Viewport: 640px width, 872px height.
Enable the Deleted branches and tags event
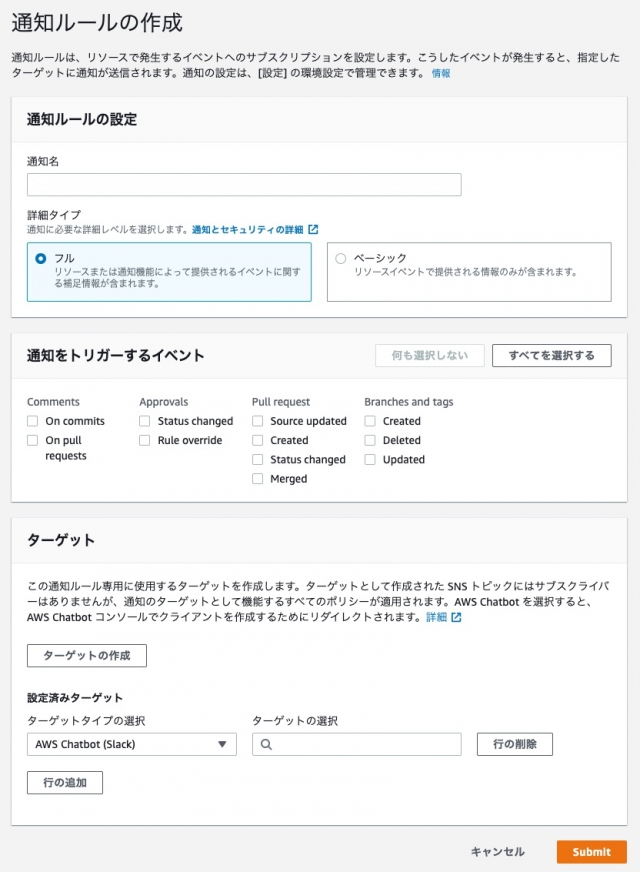click(369, 440)
